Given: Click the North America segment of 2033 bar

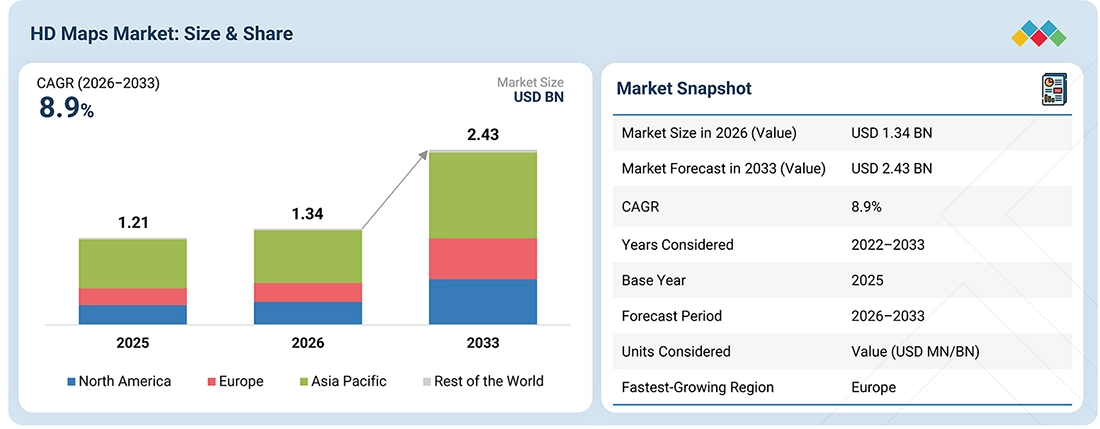Looking at the screenshot, I should pyautogui.click(x=483, y=301).
